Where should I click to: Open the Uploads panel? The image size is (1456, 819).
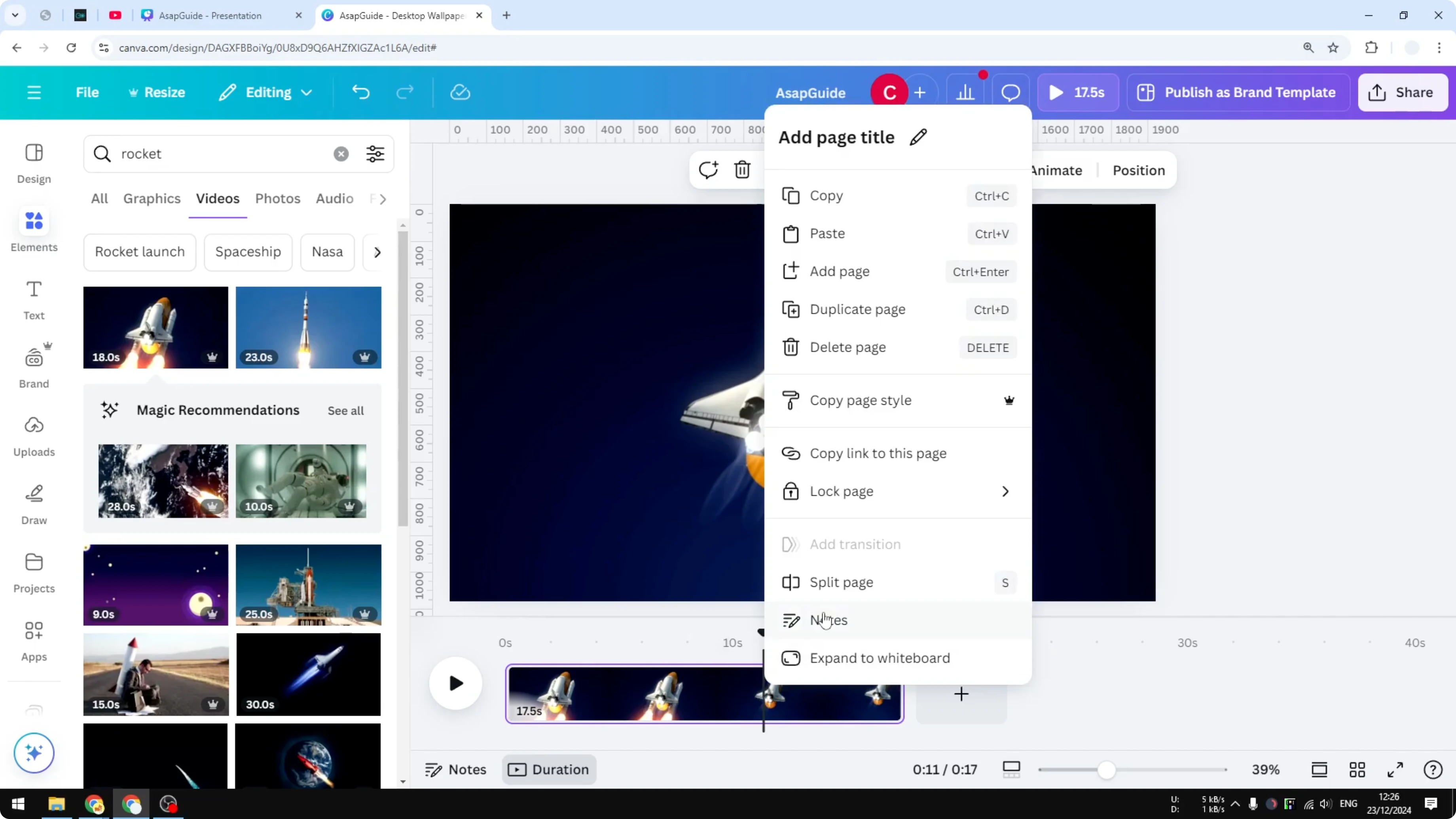(x=33, y=435)
